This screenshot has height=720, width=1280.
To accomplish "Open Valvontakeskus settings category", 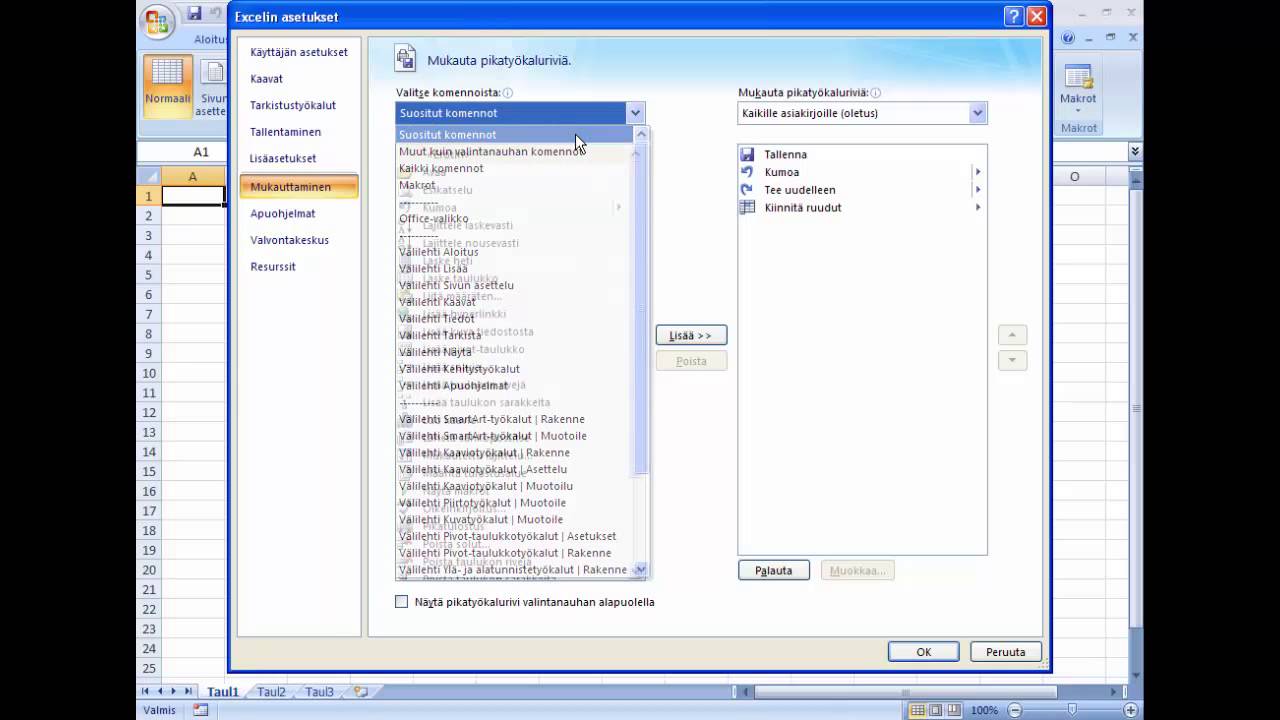I will point(299,240).
